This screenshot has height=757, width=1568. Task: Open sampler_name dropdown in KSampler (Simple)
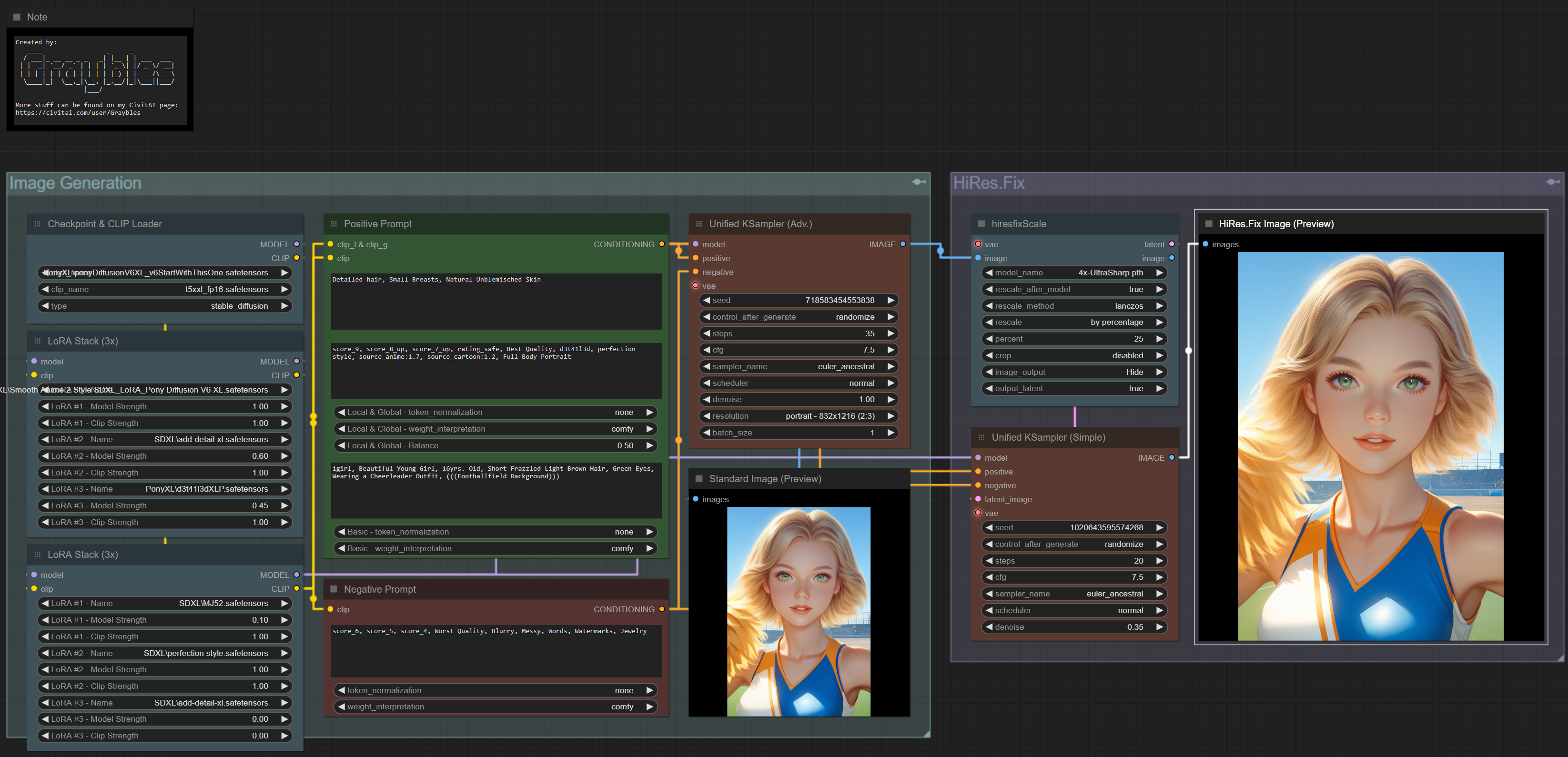[x=1074, y=593]
